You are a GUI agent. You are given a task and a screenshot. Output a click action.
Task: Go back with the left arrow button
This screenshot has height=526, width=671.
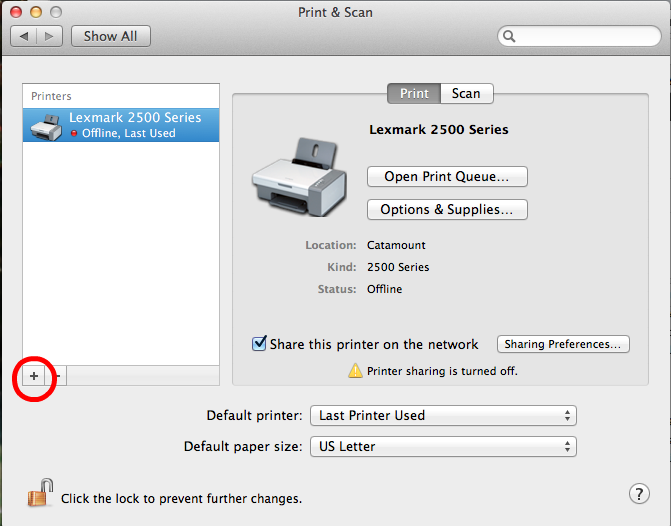pos(24,36)
